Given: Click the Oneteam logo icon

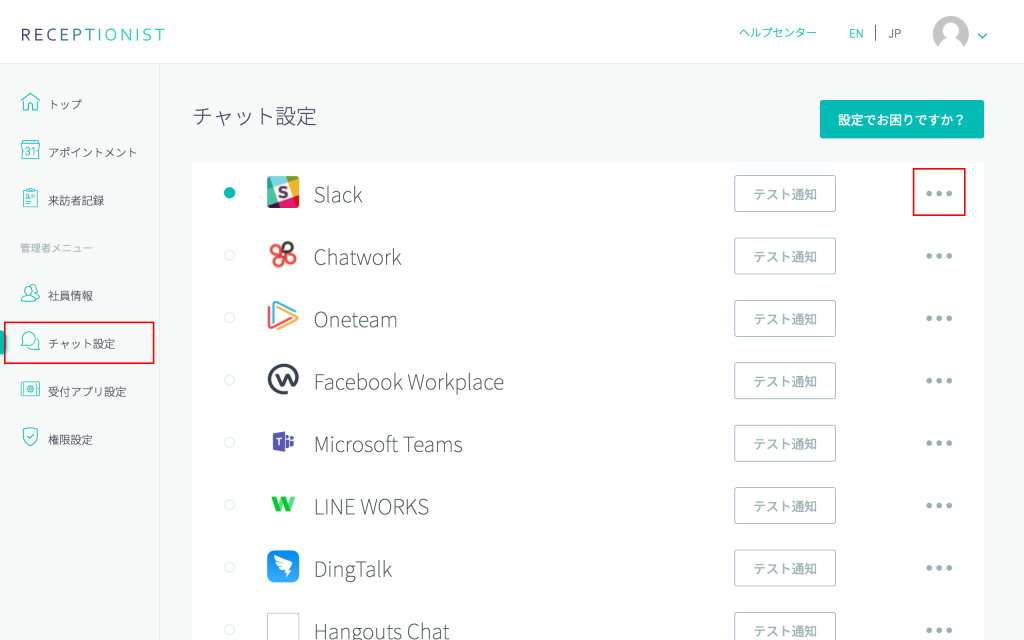Looking at the screenshot, I should tap(283, 318).
